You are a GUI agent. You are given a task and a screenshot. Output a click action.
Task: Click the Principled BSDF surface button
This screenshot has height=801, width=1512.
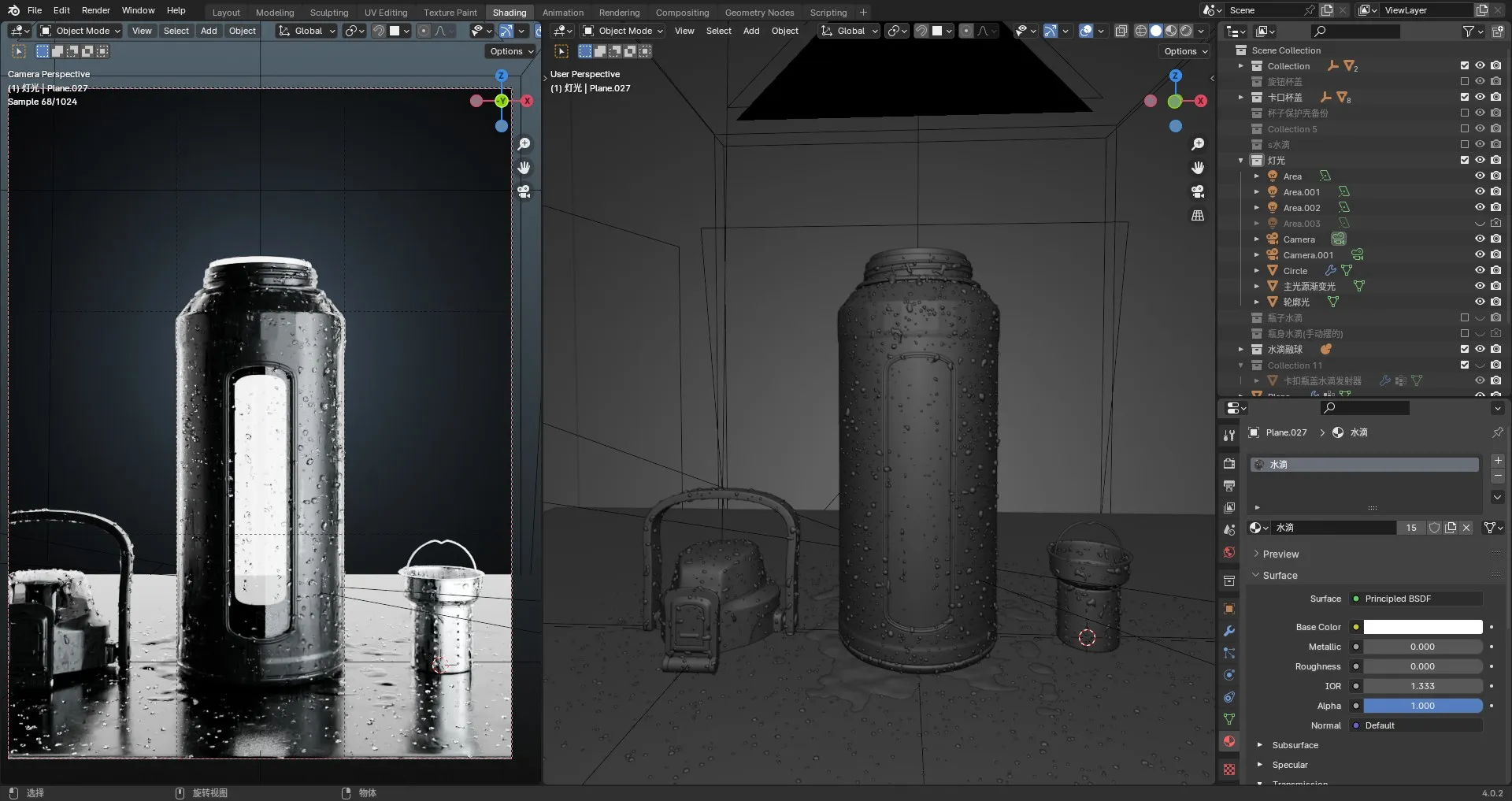[x=1415, y=599]
